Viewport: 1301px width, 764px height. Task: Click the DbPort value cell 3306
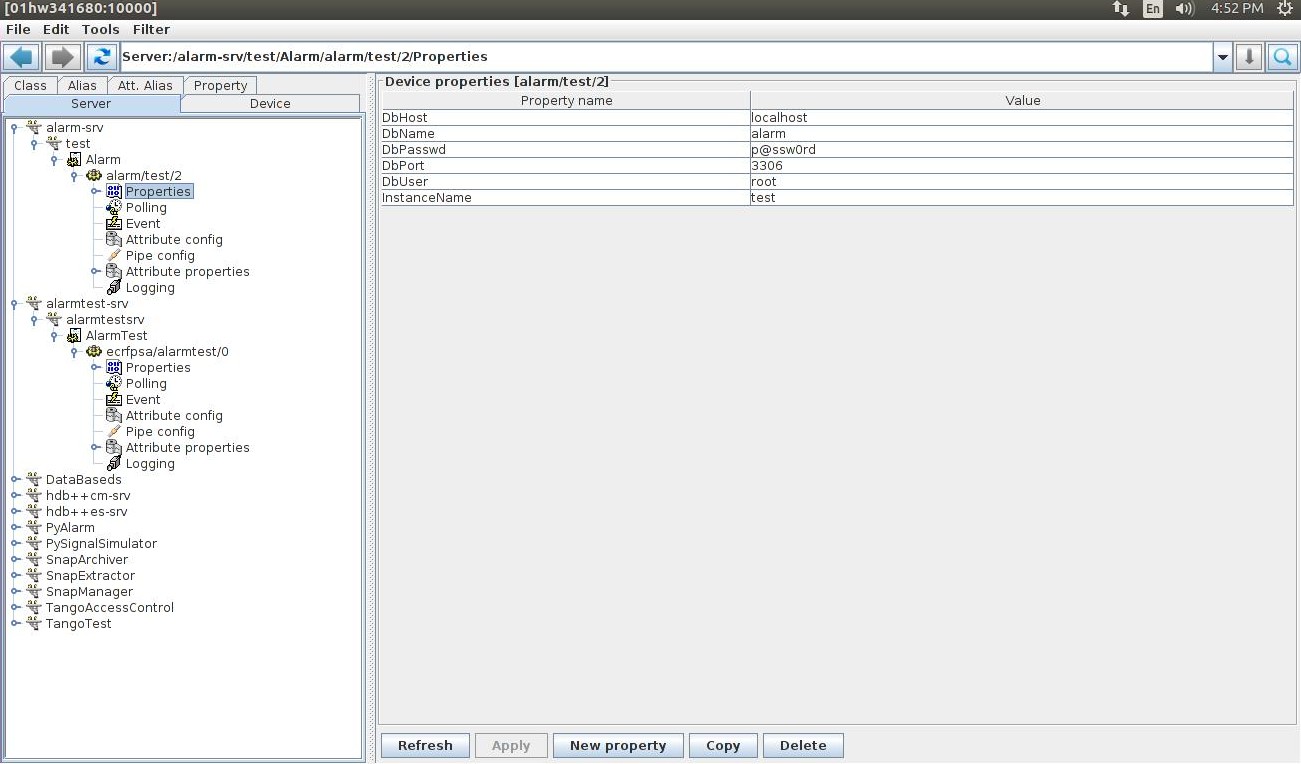pos(1021,166)
